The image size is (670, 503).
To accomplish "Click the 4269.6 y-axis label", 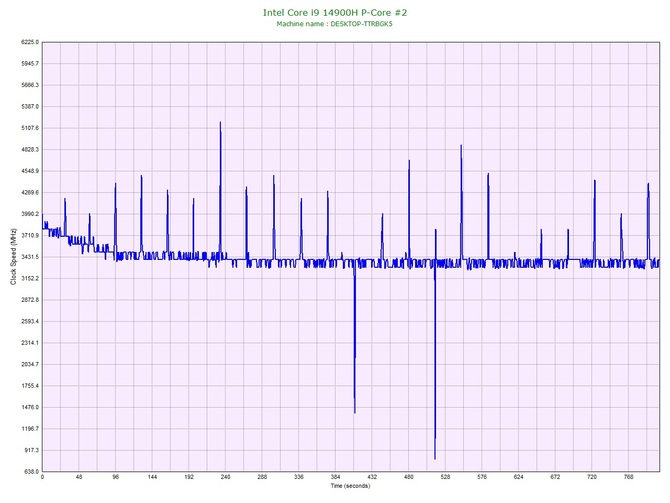I will pos(30,193).
